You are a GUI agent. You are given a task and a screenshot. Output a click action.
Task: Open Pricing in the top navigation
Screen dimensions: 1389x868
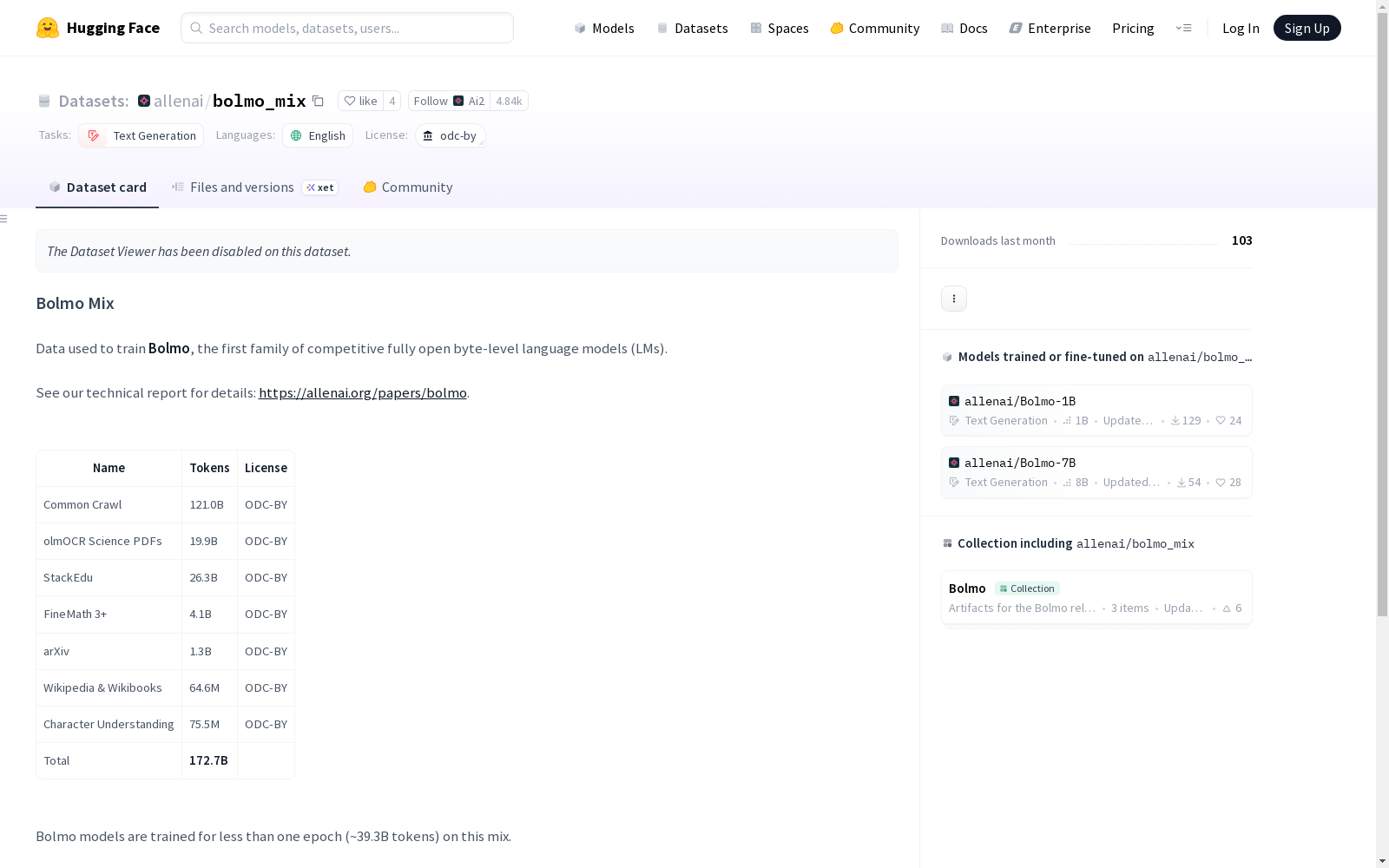1133,28
